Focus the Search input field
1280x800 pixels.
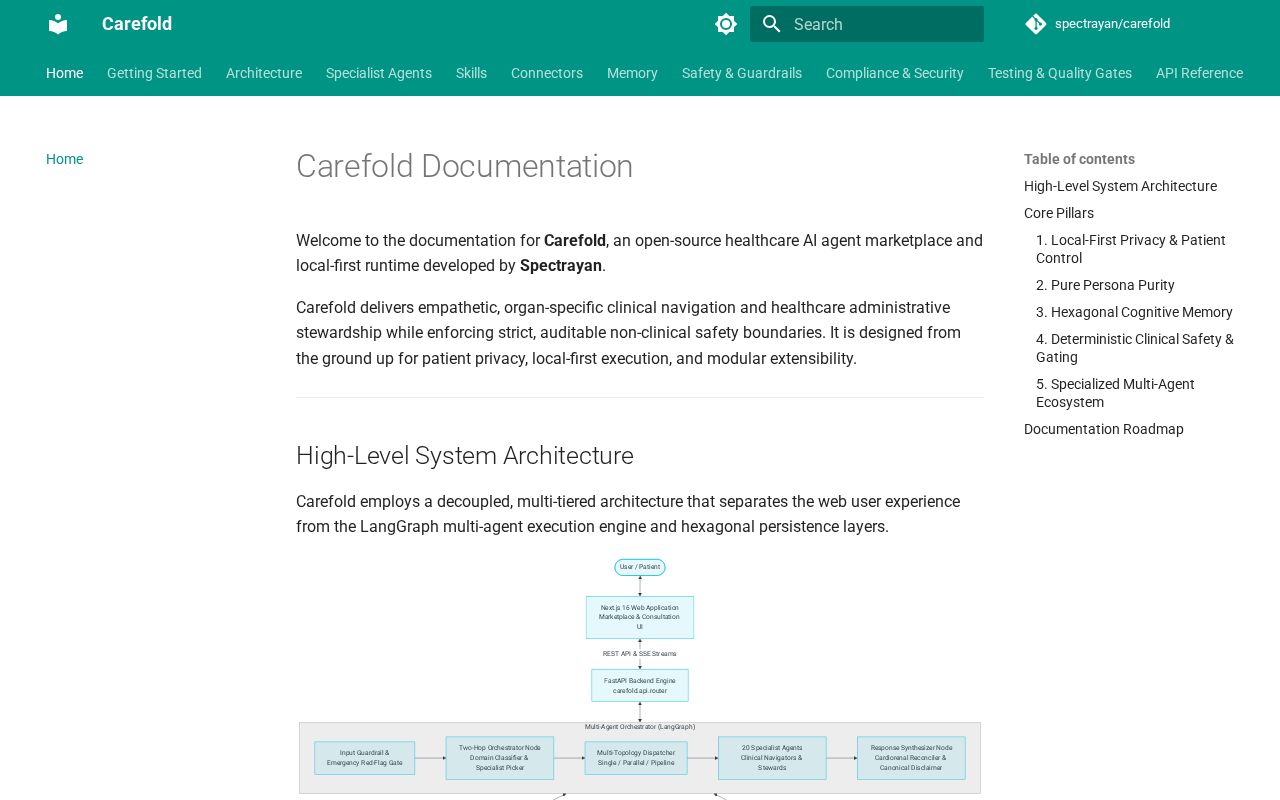pos(867,24)
